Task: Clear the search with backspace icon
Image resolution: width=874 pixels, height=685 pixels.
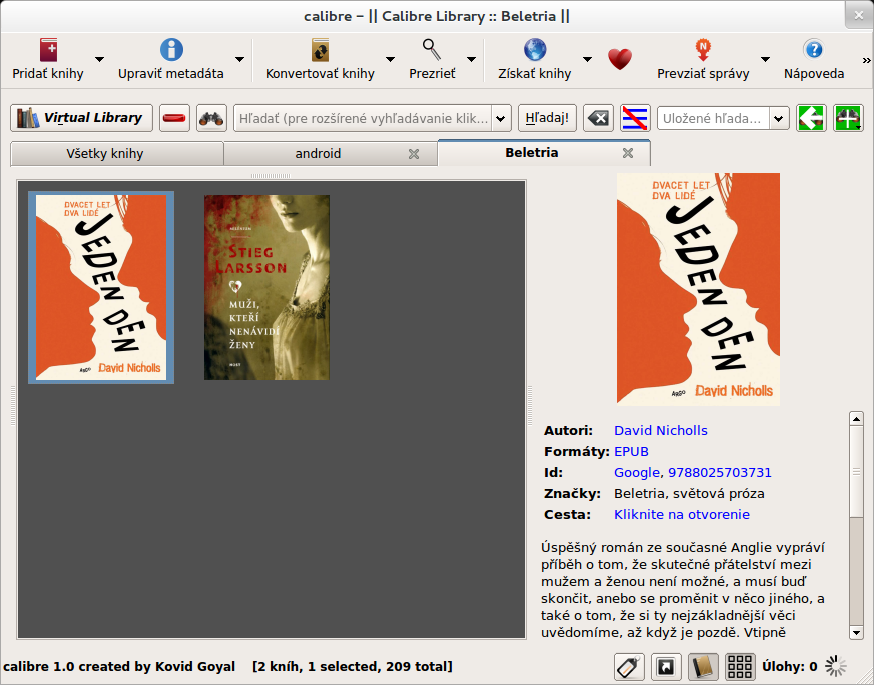Action: click(x=599, y=118)
